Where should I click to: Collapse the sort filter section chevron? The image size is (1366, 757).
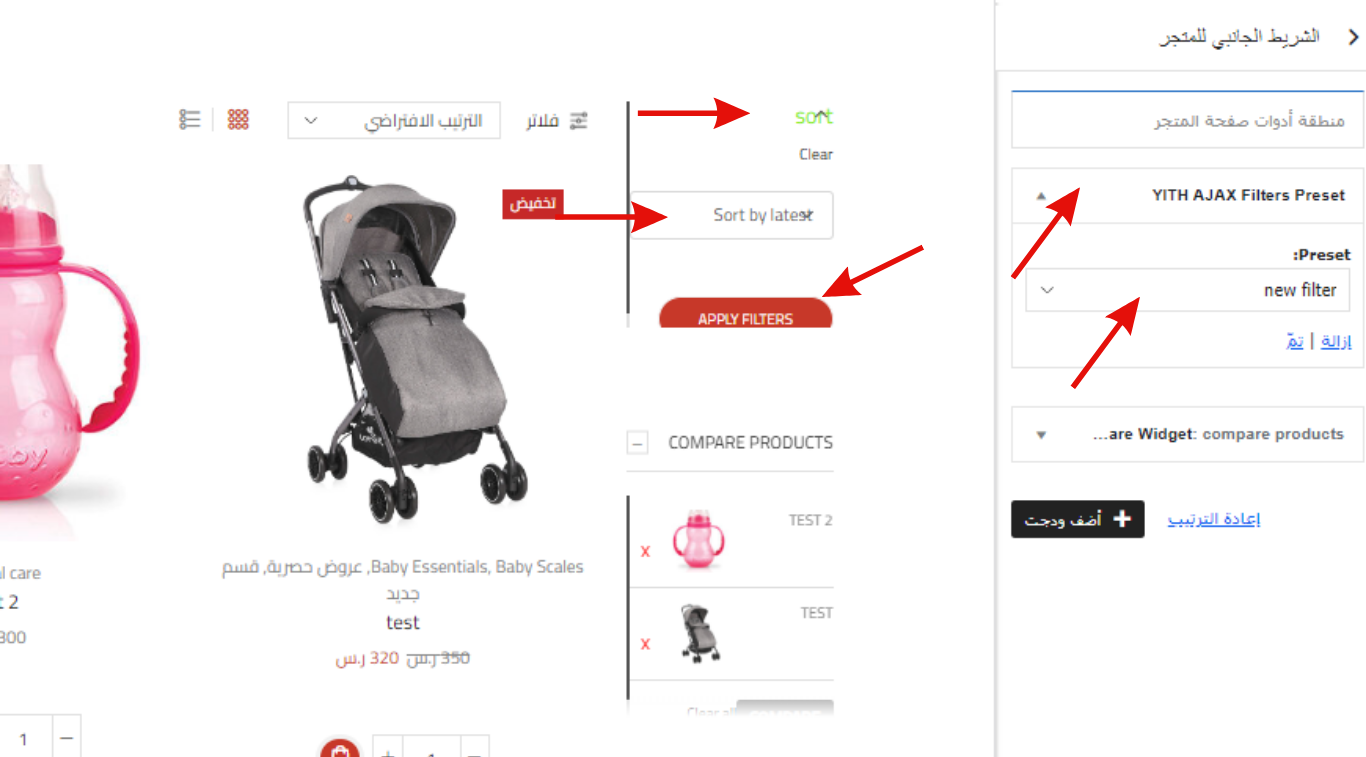click(x=823, y=114)
